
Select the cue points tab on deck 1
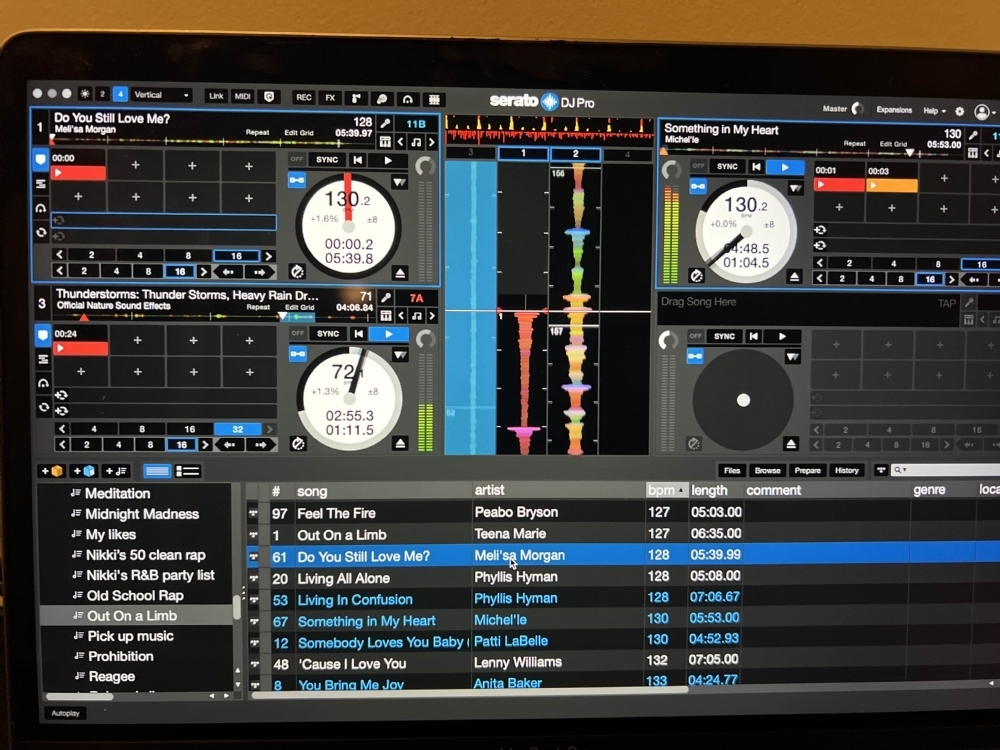click(41, 159)
